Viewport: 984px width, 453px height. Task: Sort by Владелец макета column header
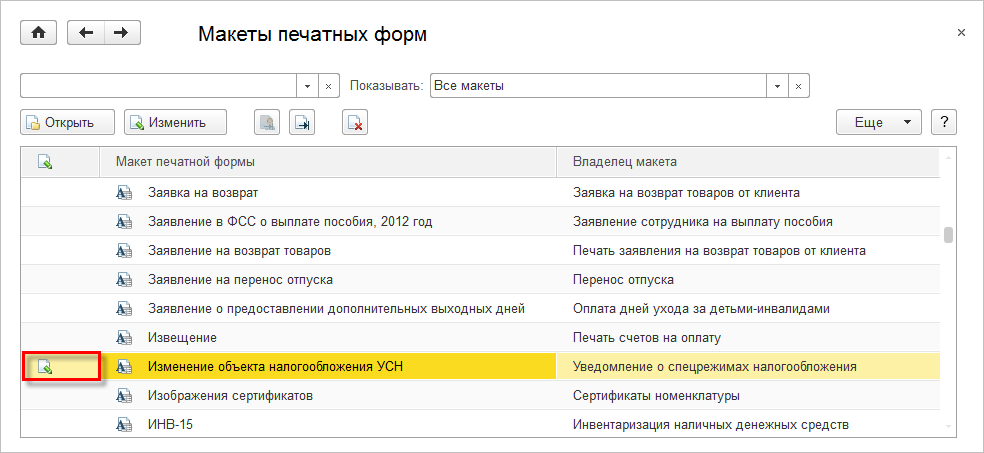pyautogui.click(x=748, y=163)
